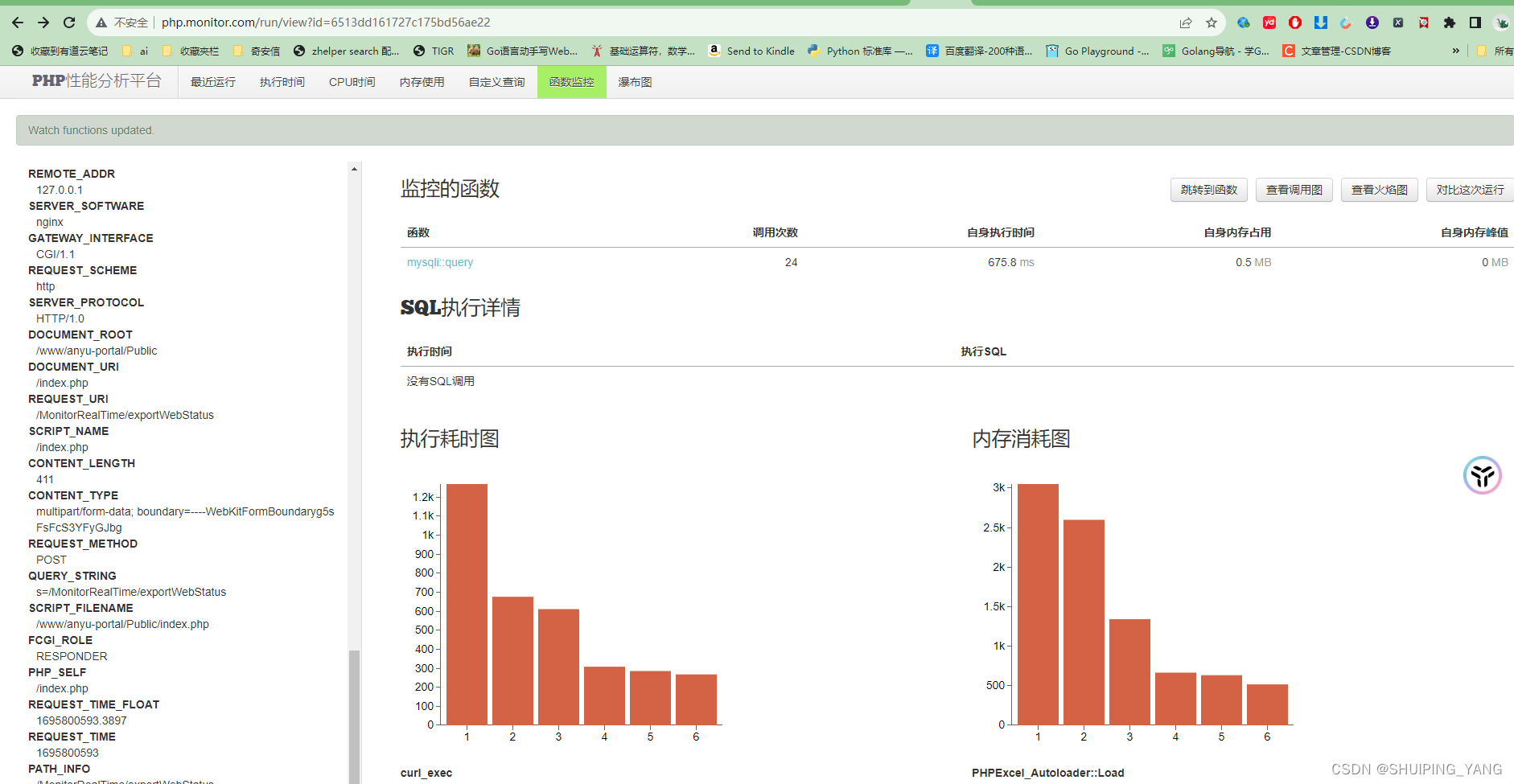Bookmark this page with the star icon
Image resolution: width=1514 pixels, height=784 pixels.
(1212, 23)
